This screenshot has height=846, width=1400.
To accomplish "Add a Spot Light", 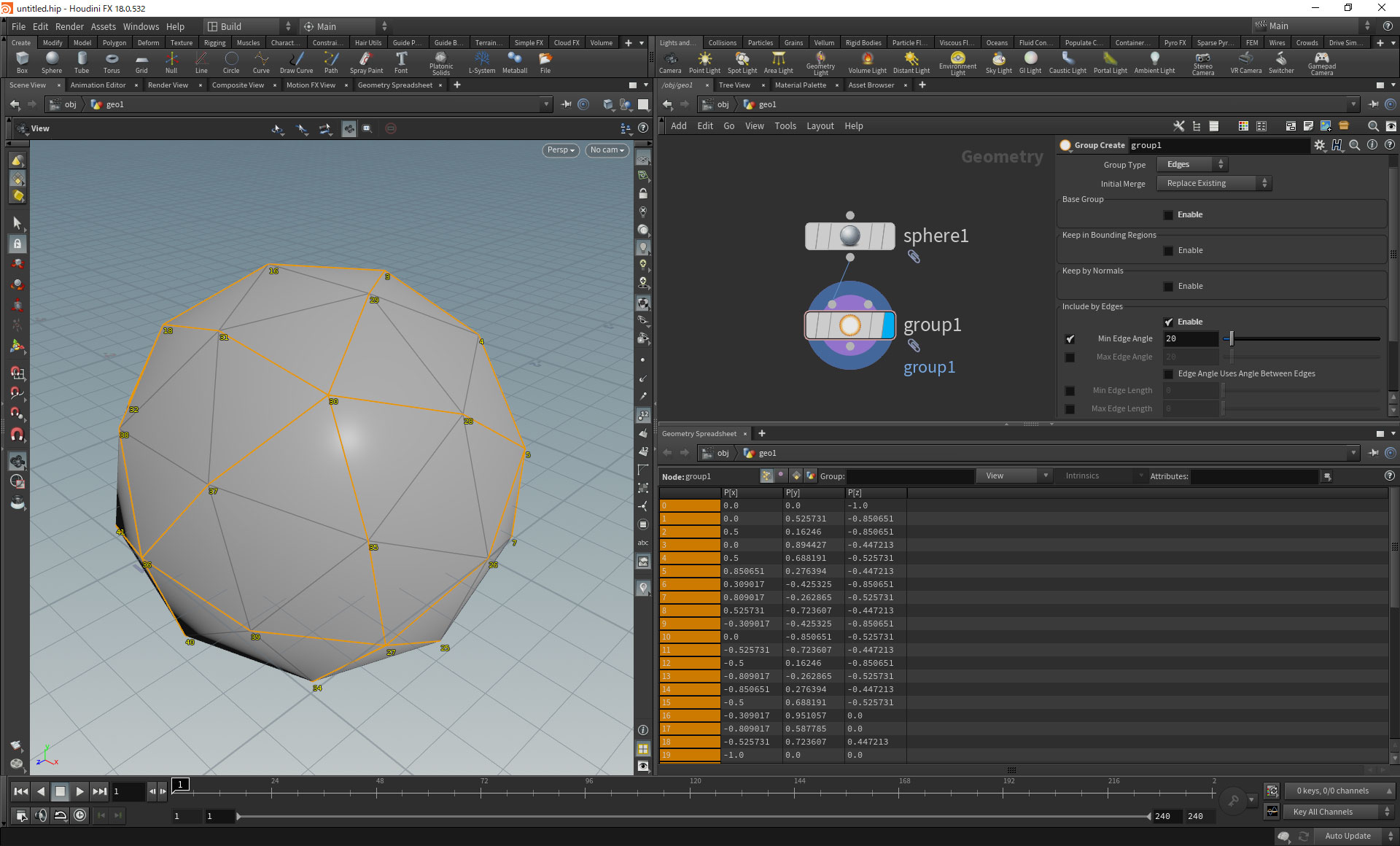I will 742,62.
